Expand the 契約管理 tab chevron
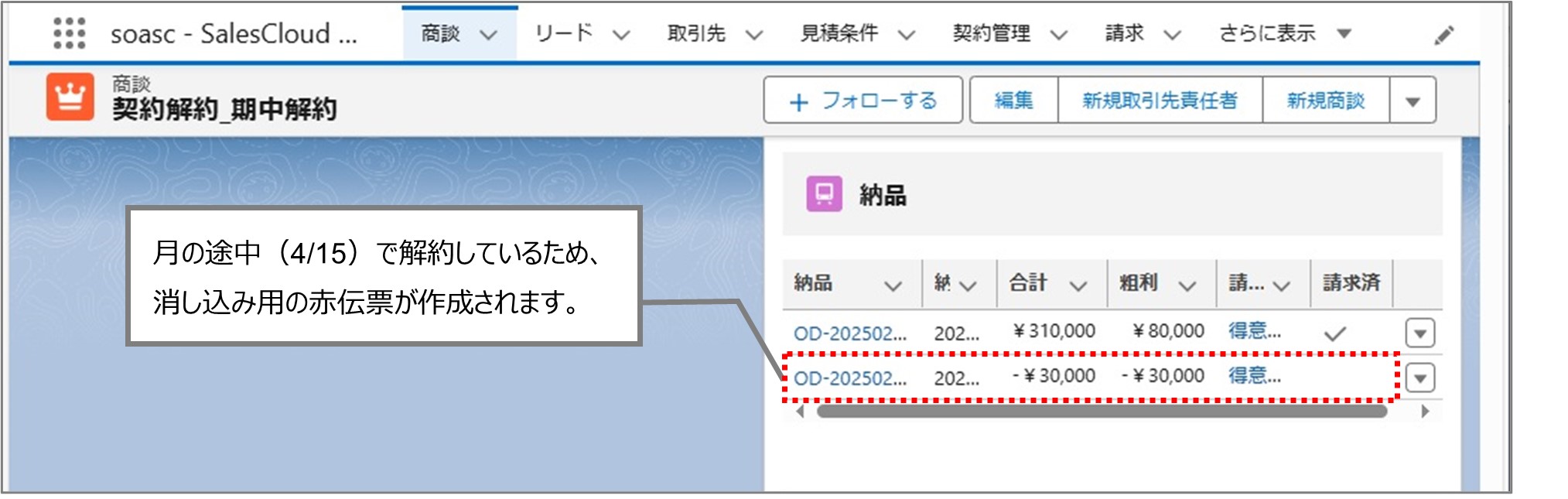Image resolution: width=1568 pixels, height=499 pixels. click(x=1059, y=35)
